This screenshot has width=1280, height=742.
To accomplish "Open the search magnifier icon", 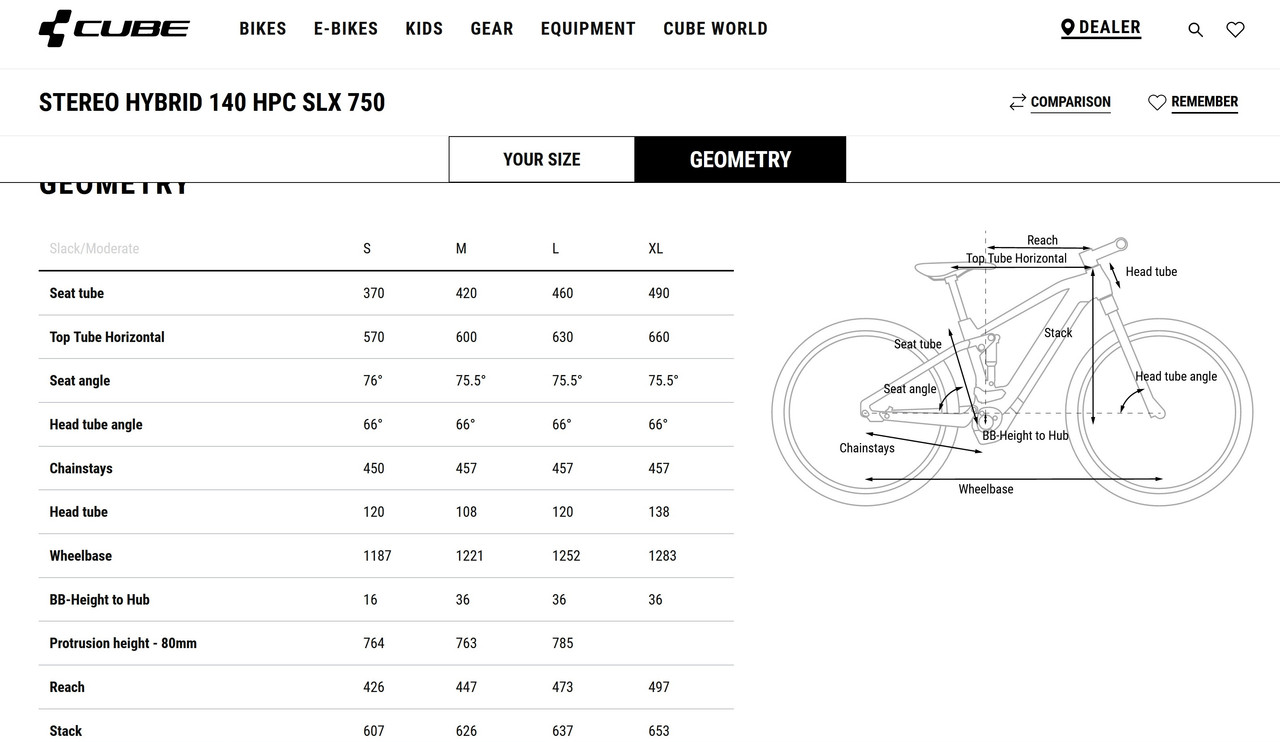I will [x=1195, y=30].
